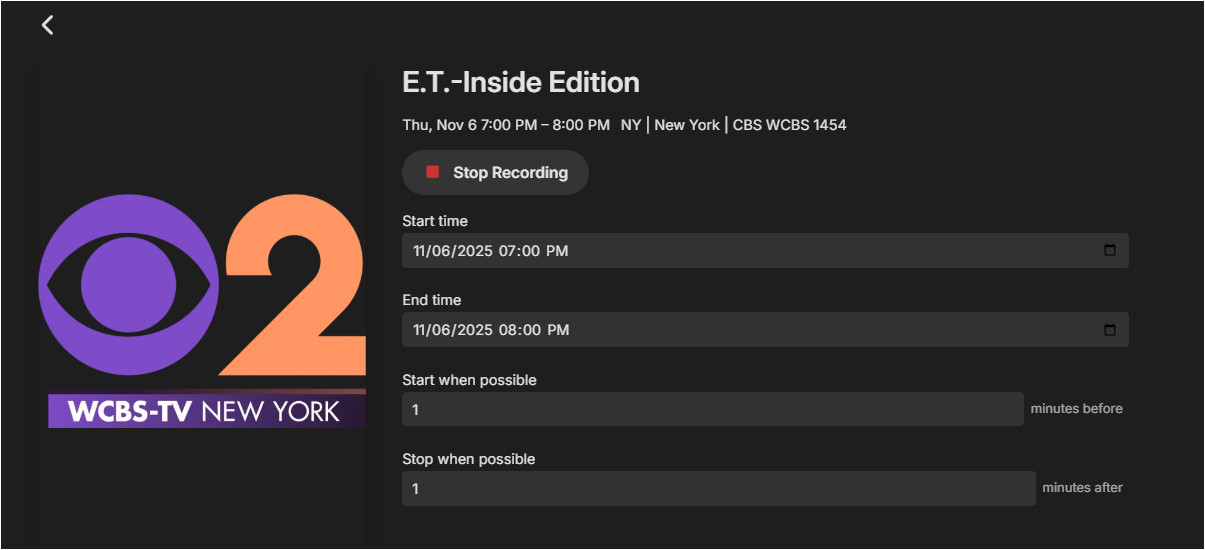Select PM in the Start time field
The image size is (1205, 550).
click(x=557, y=251)
